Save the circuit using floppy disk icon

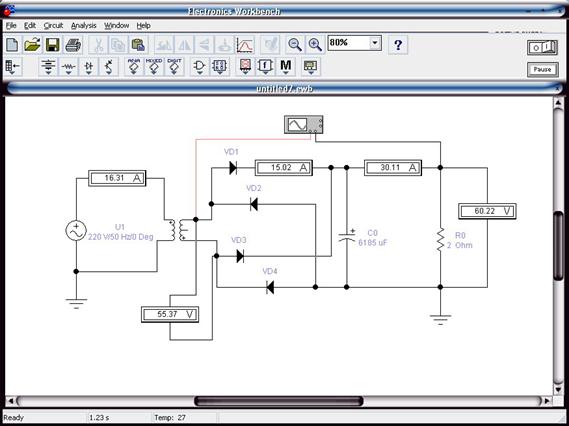[x=52, y=45]
